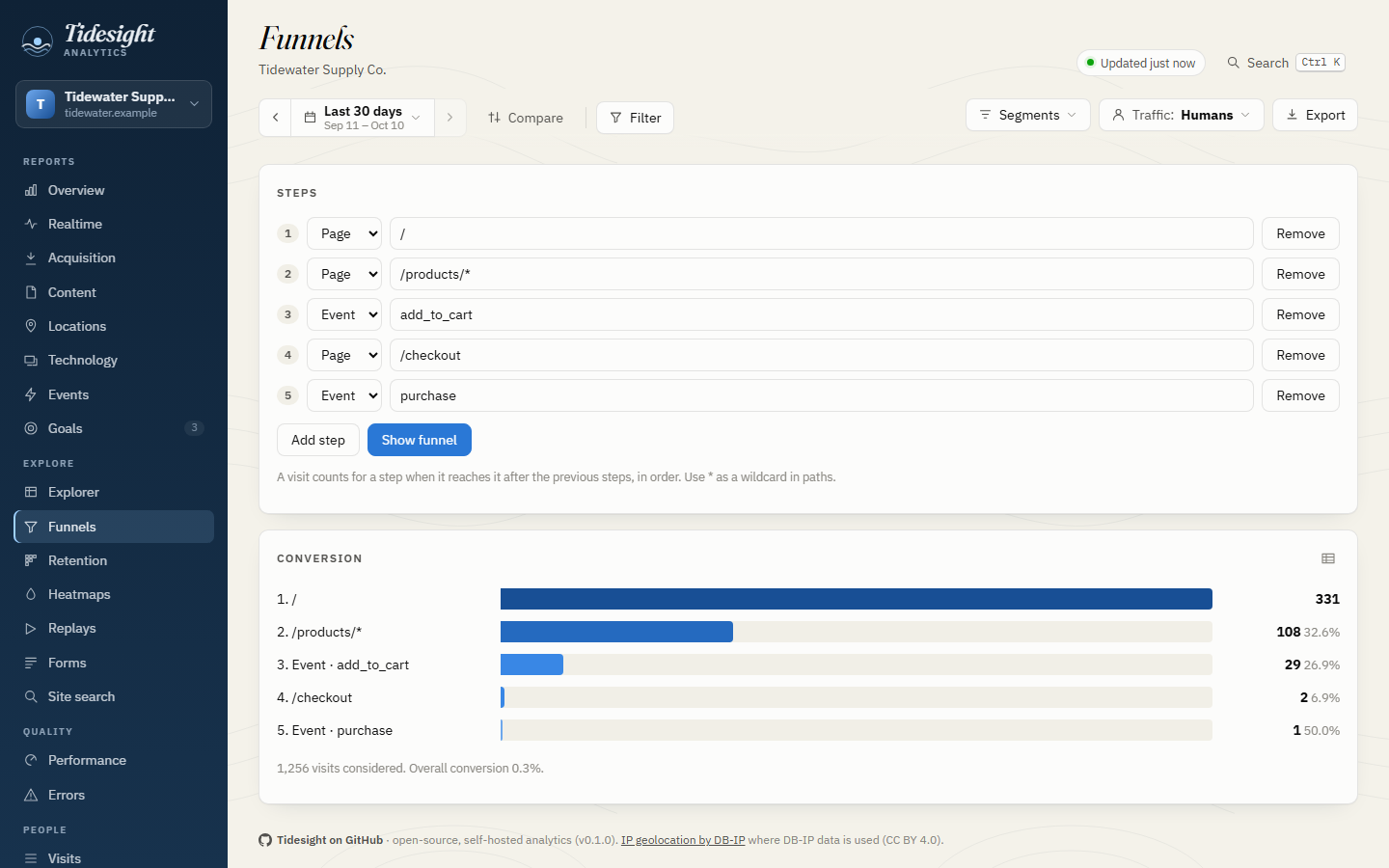Viewport: 1389px width, 868px height.
Task: Open the Search box
Action: 1286,63
